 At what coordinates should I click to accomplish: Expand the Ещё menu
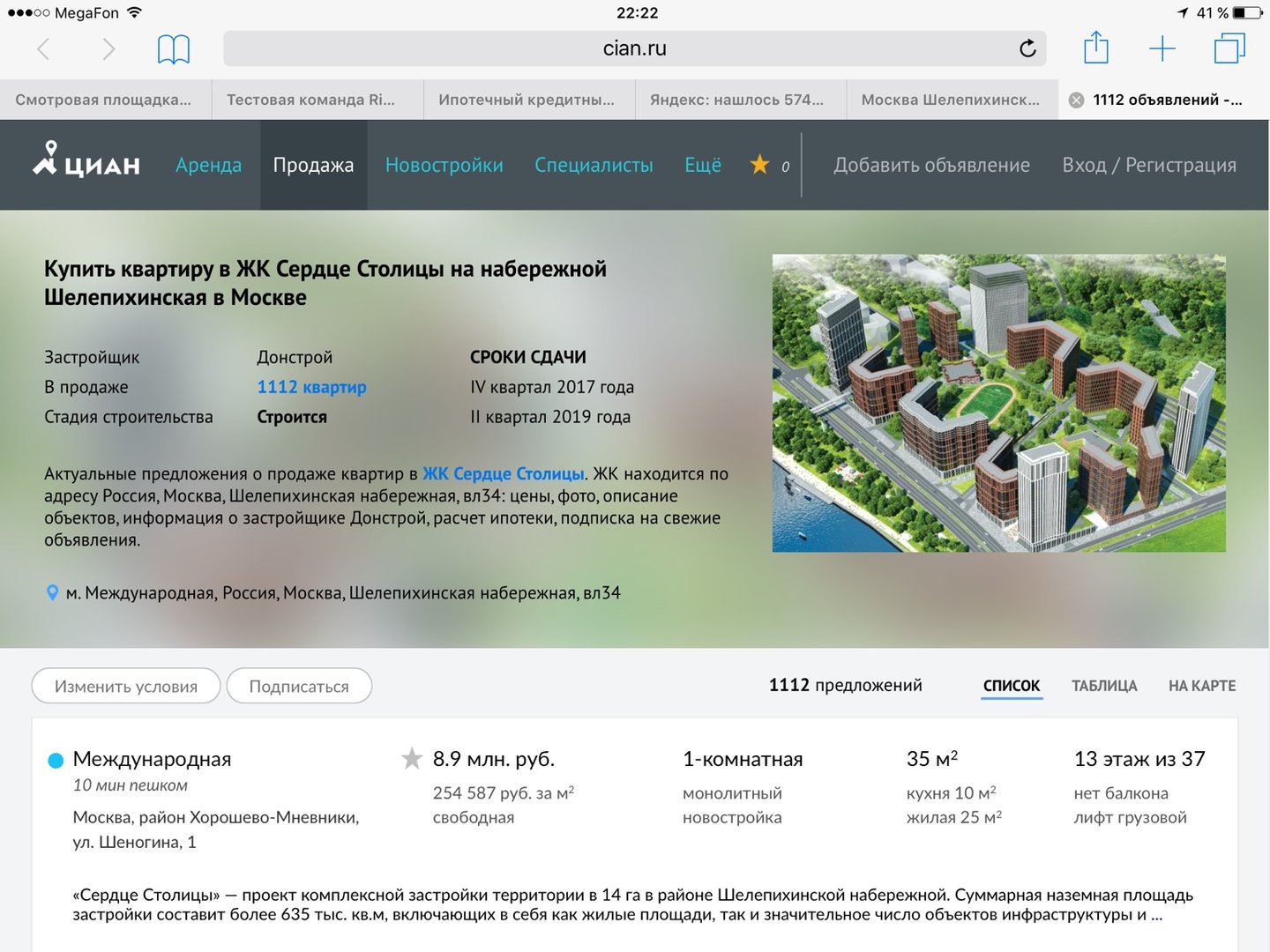[703, 165]
